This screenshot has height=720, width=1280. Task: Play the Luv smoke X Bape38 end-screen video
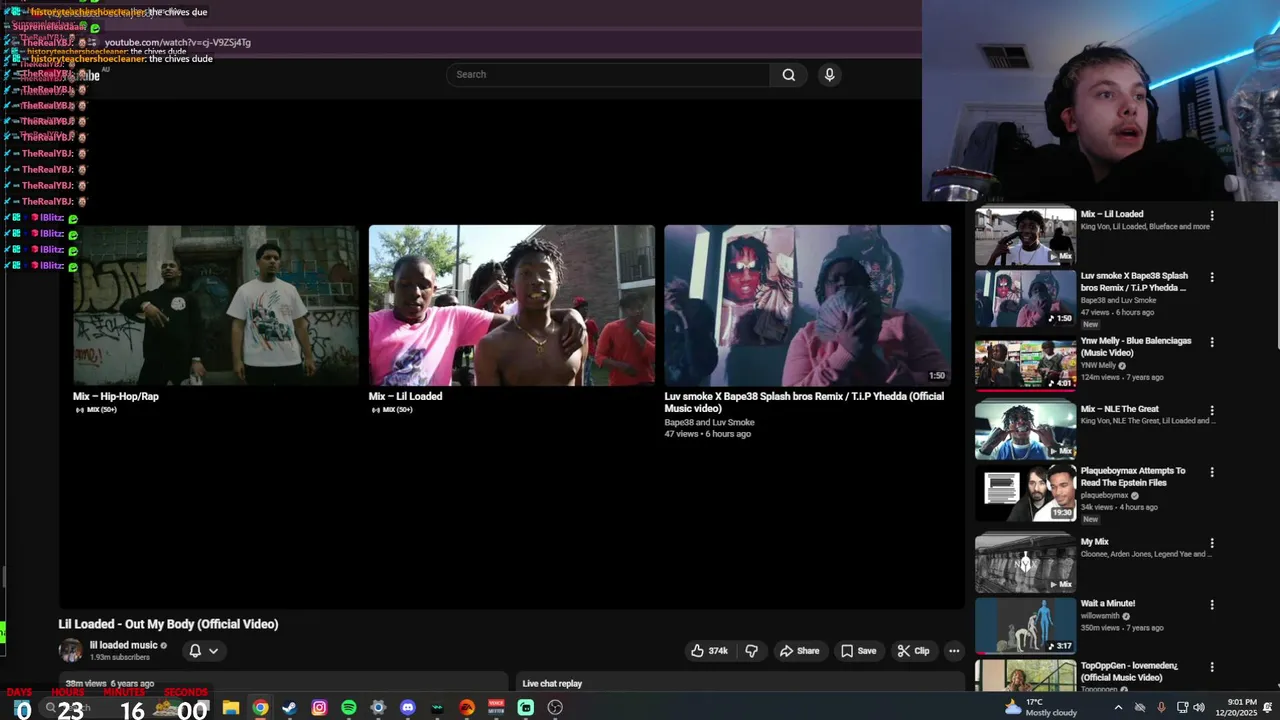point(807,305)
